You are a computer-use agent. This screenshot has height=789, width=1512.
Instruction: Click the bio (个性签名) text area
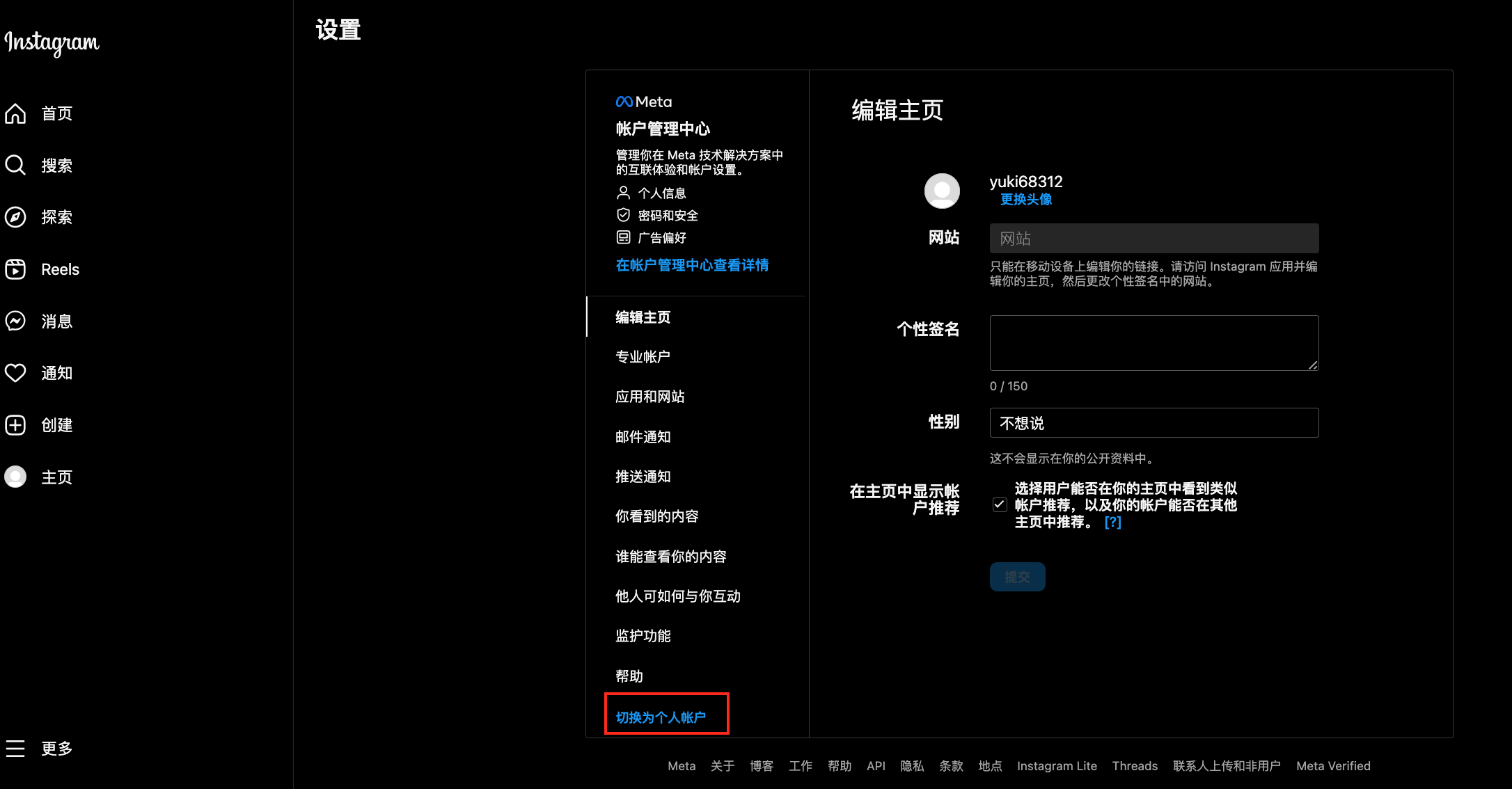pyautogui.click(x=1154, y=343)
